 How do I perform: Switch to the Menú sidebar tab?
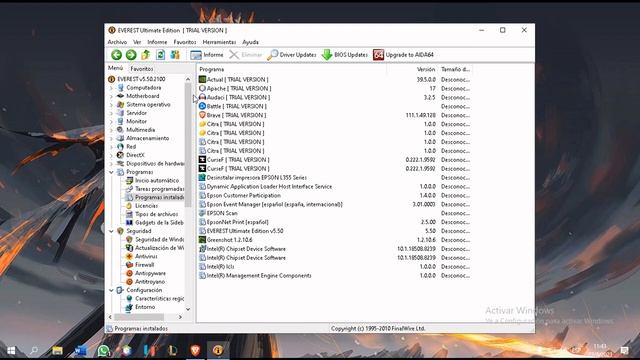(116, 68)
